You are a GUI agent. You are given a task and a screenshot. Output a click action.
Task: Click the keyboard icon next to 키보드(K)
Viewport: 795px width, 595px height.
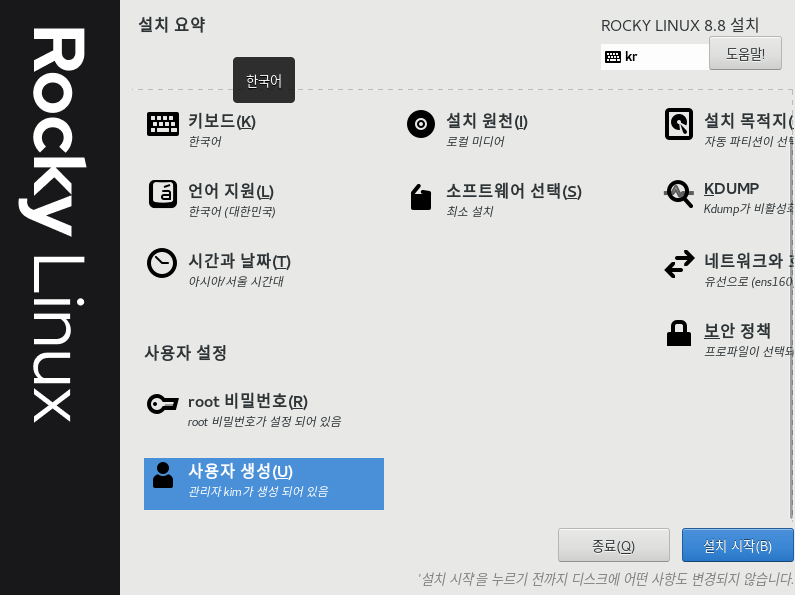[x=163, y=124]
